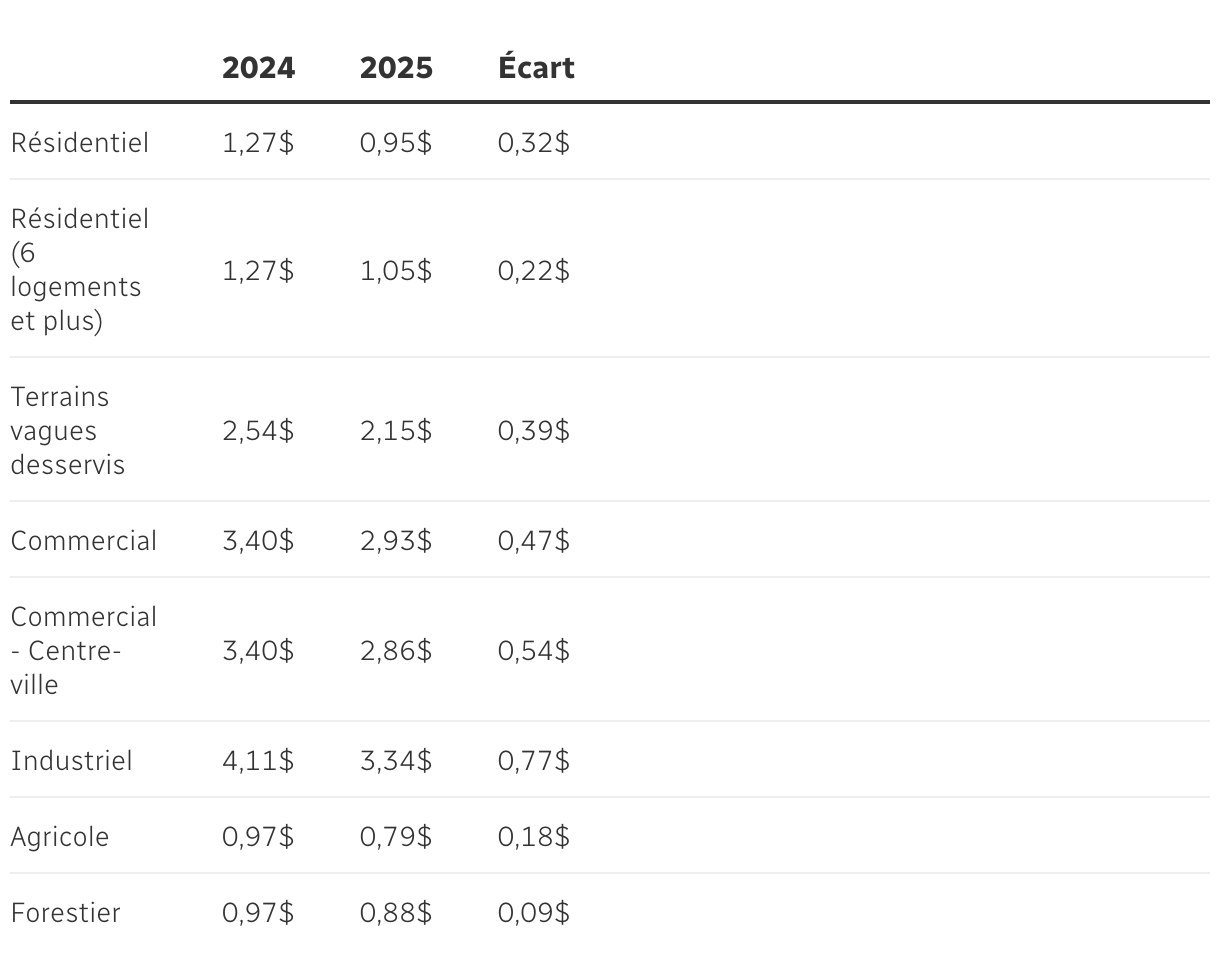Click the 2,54$ value for 2024
The width and height of the screenshot is (1220, 958).
[x=258, y=431]
